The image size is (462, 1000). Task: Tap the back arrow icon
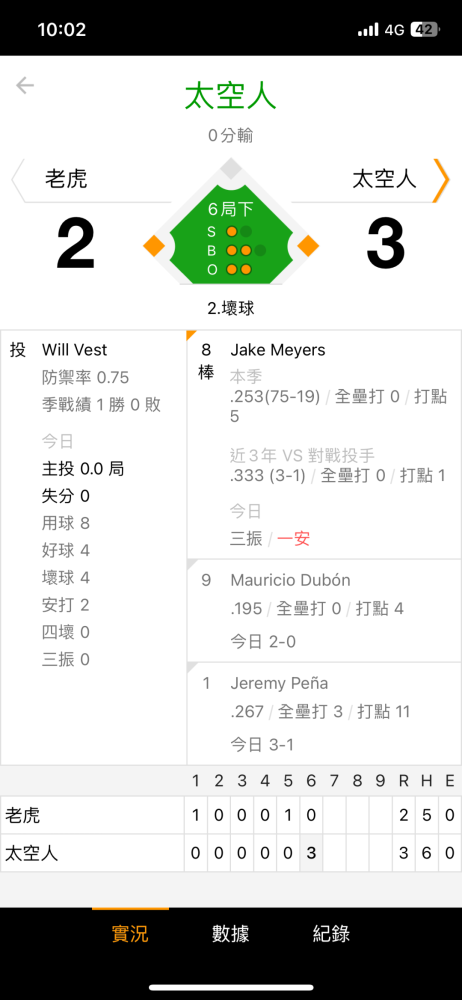(x=25, y=85)
